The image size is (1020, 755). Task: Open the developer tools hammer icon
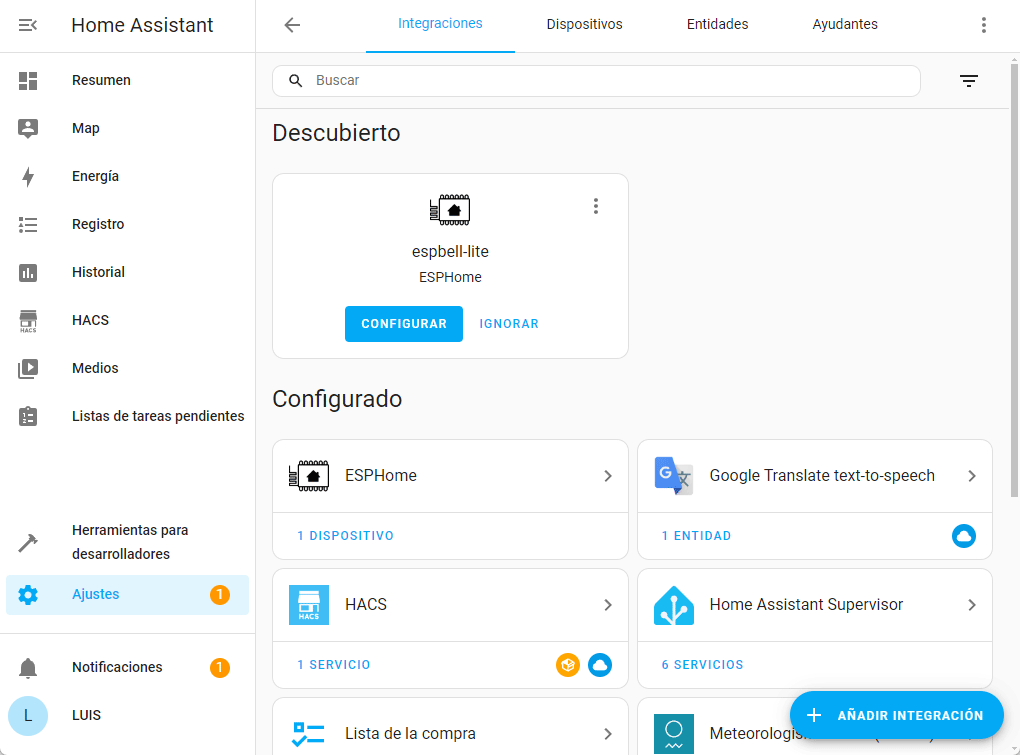28,542
